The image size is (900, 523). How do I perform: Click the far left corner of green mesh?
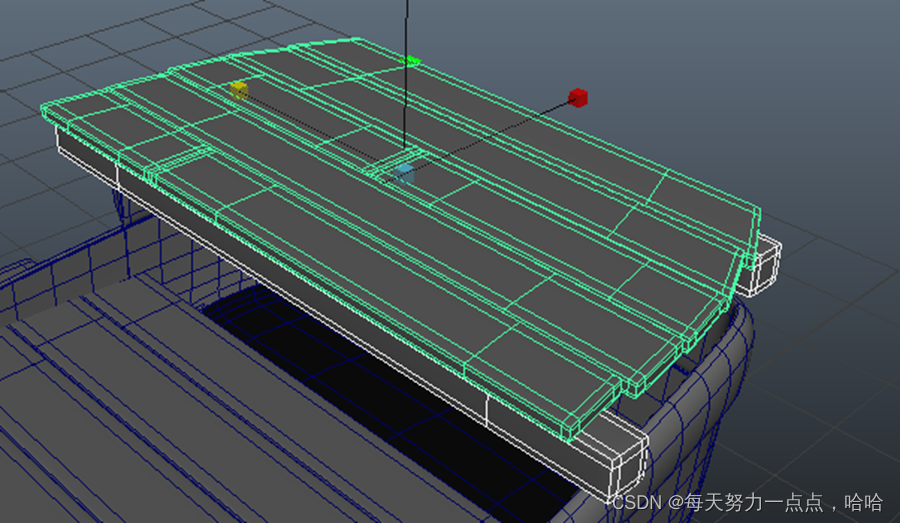point(46,109)
